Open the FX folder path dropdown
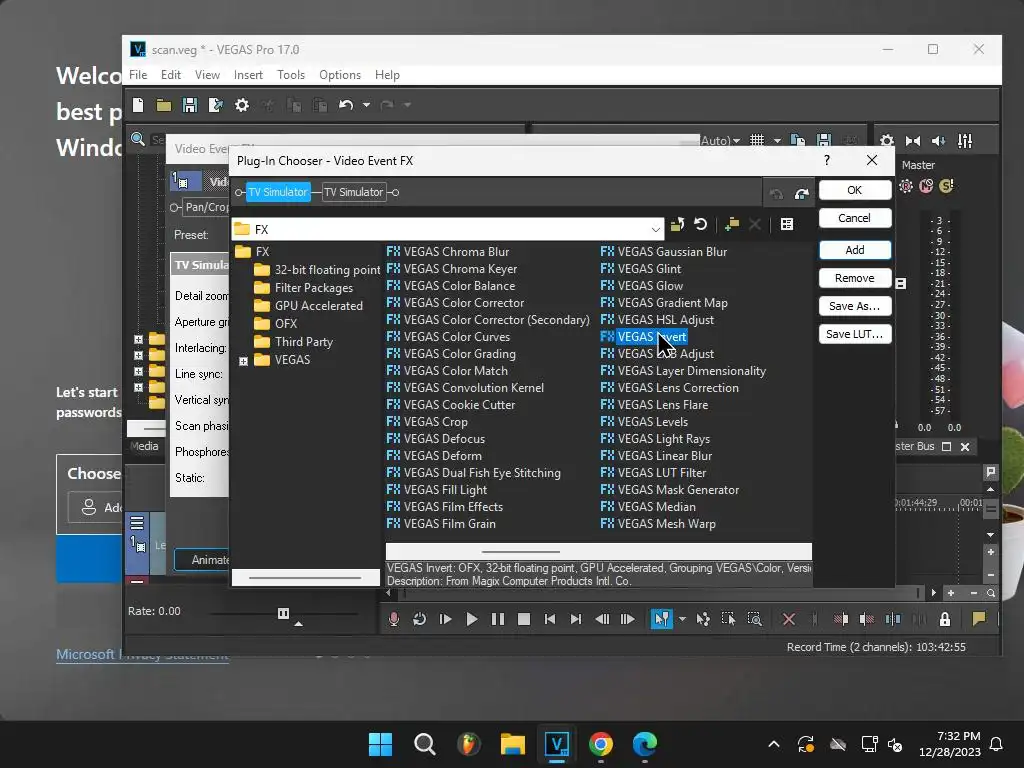Viewport: 1024px width, 768px height. click(x=655, y=229)
